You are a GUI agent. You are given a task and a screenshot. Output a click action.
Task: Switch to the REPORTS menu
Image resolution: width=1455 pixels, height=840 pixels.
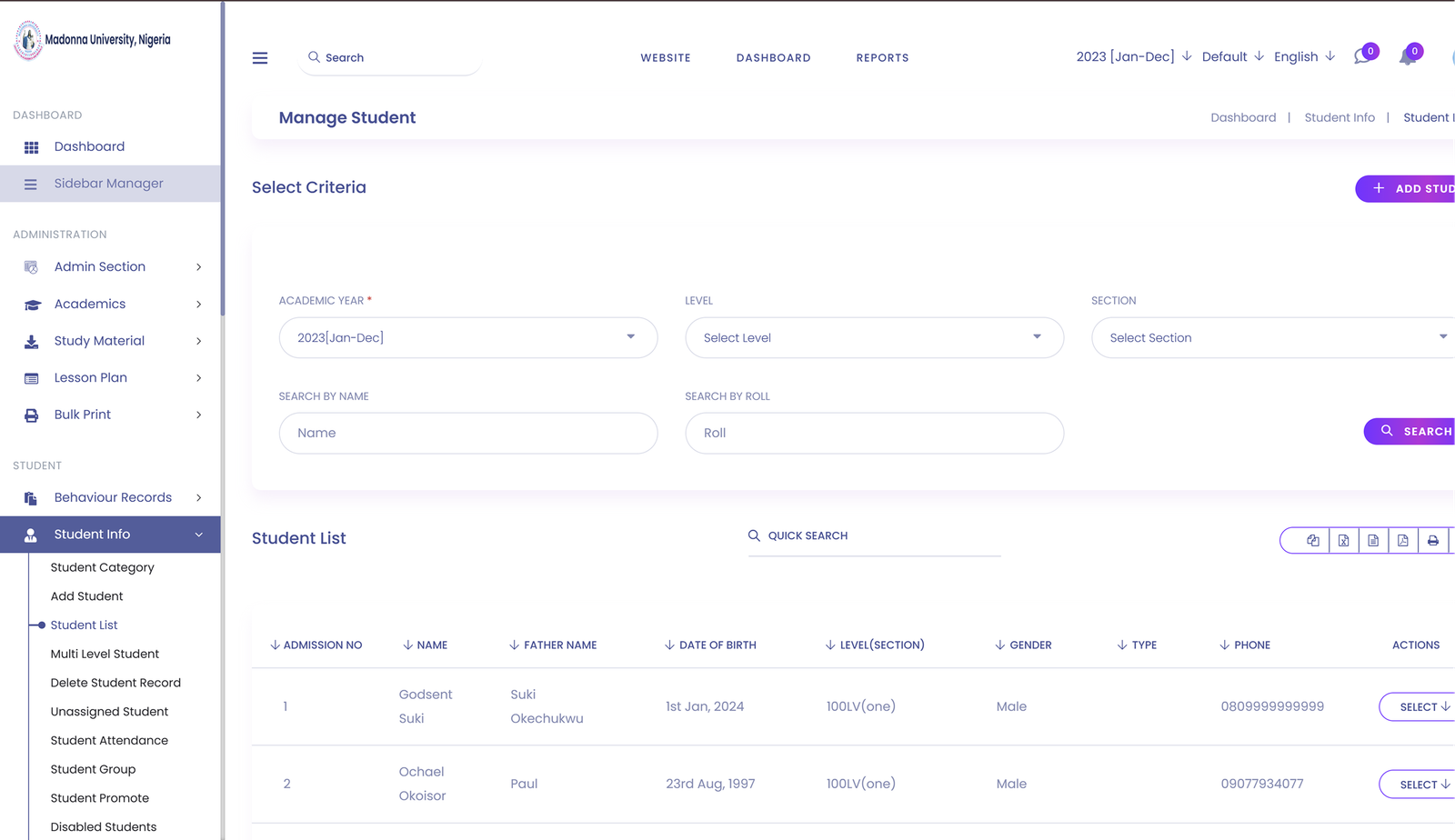tap(881, 57)
